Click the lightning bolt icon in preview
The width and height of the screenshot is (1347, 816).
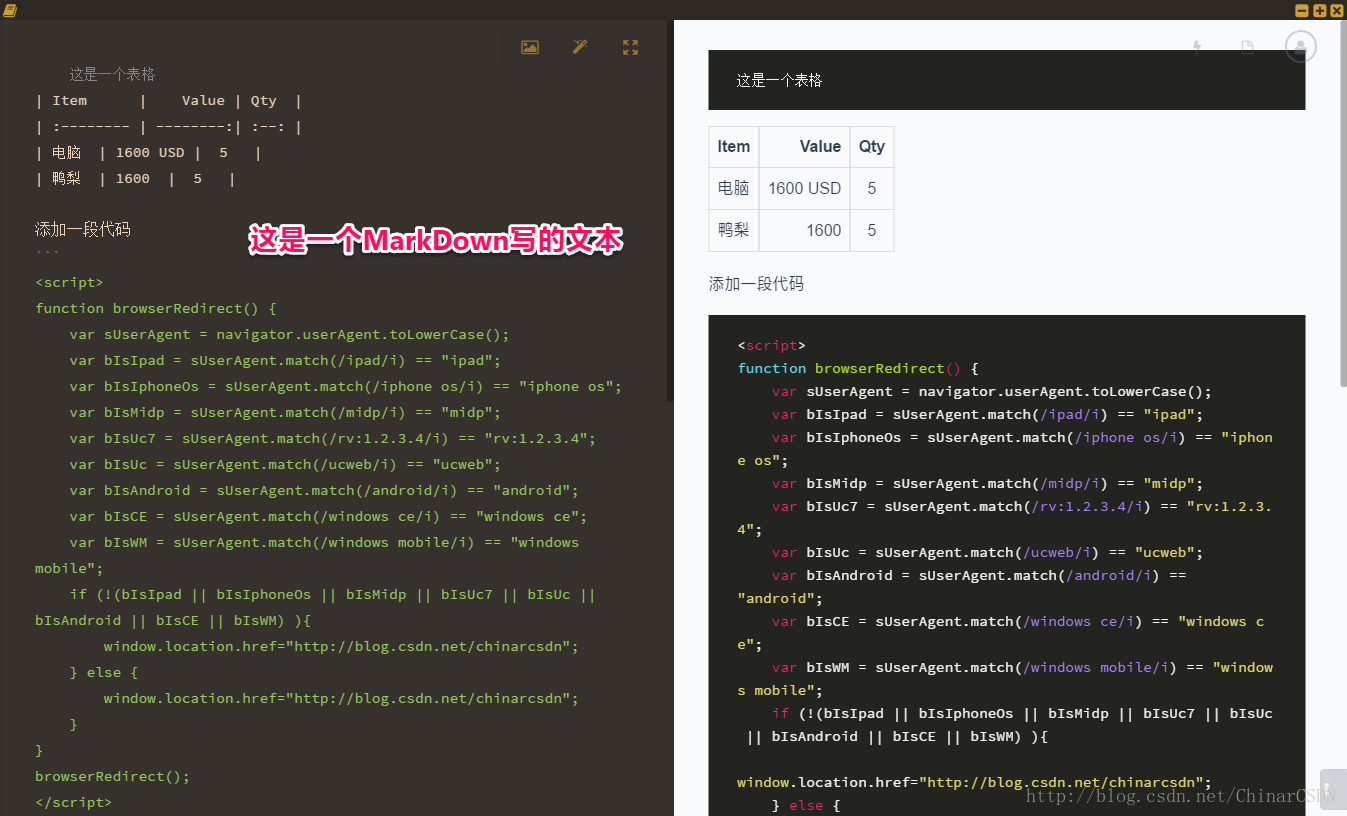click(1197, 46)
